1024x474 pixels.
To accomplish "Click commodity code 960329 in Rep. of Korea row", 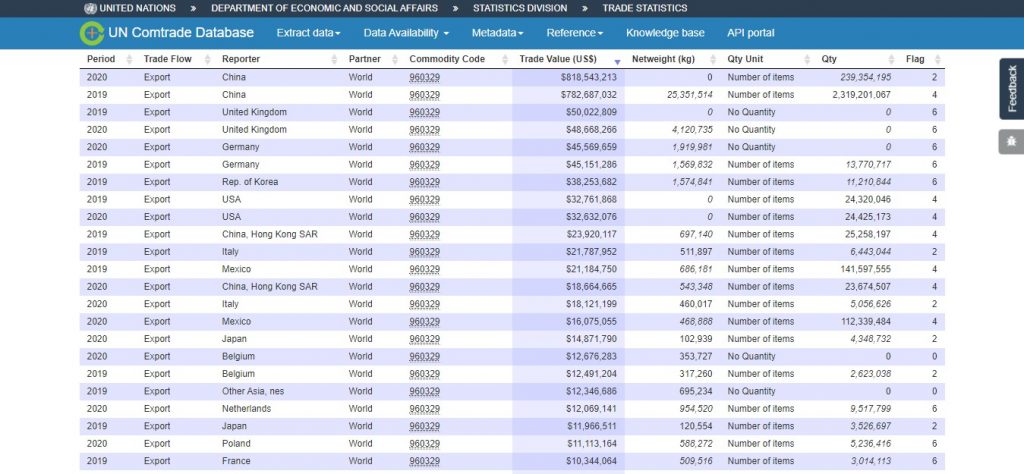I will [424, 182].
